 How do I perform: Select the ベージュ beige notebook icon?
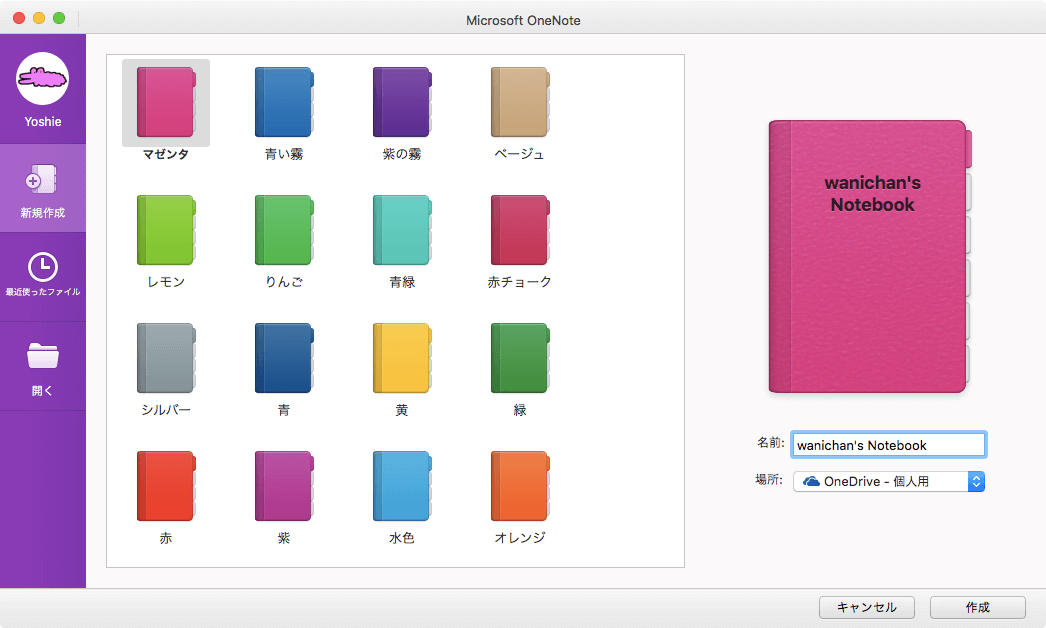(520, 102)
